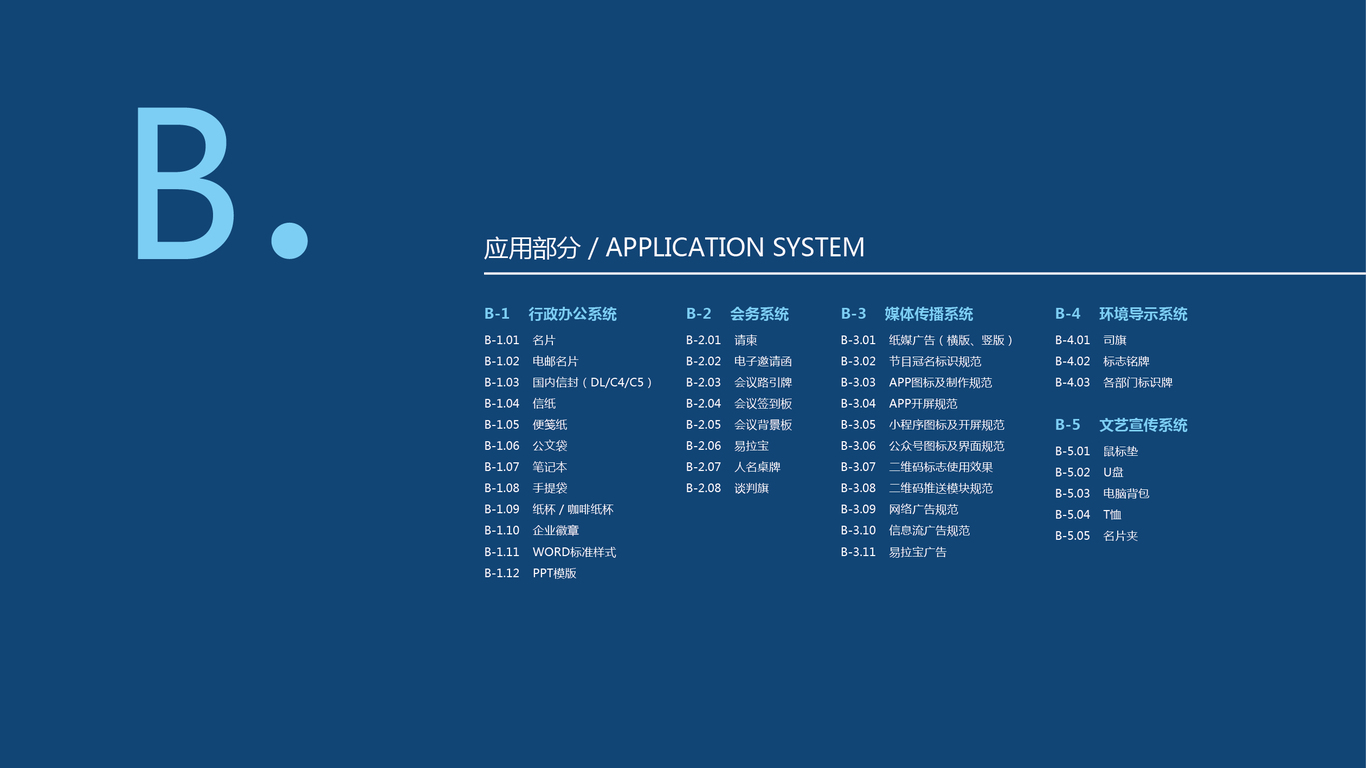Click entry 'B-3.05 小程序图标及开屏规范'
This screenshot has width=1366, height=768.
point(923,425)
